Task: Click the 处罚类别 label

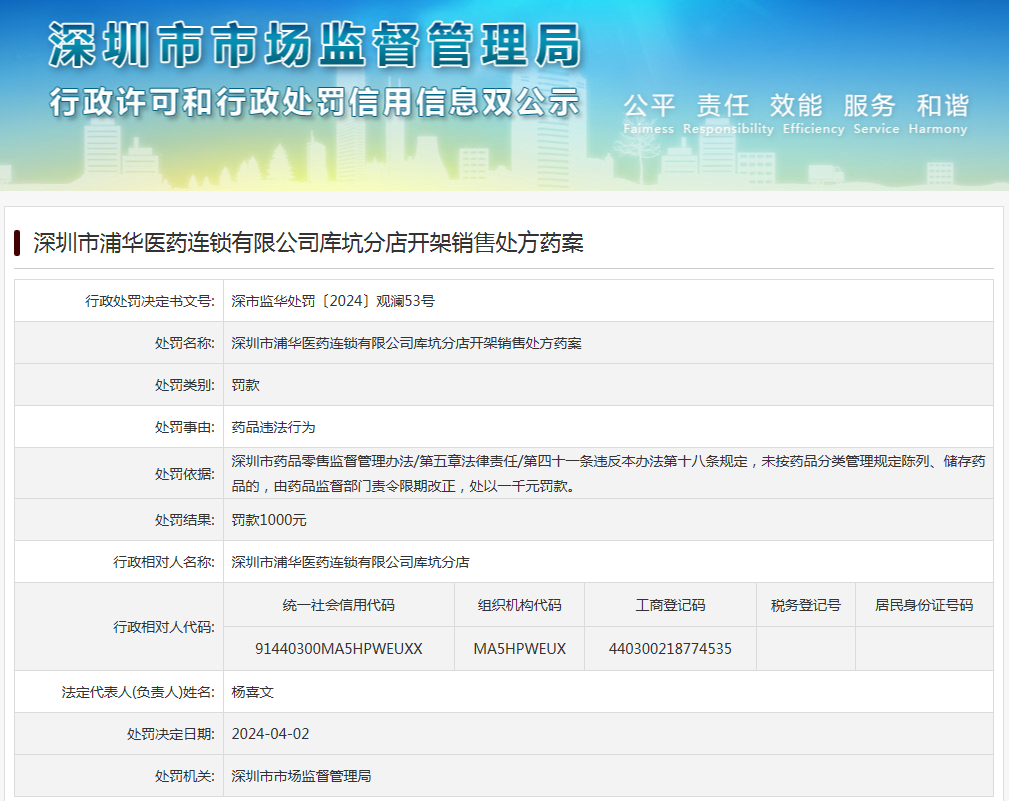Action: pyautogui.click(x=185, y=385)
